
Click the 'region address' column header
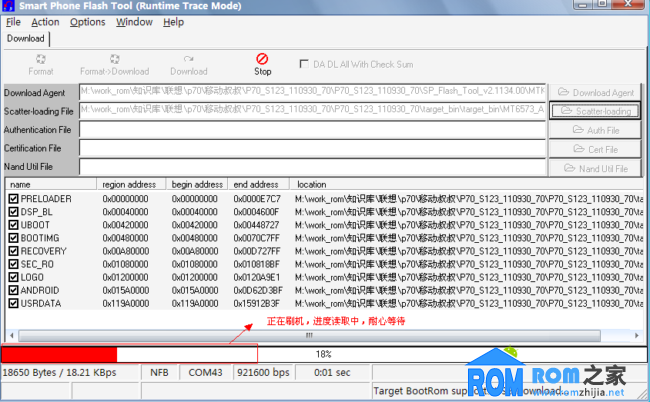tap(131, 184)
